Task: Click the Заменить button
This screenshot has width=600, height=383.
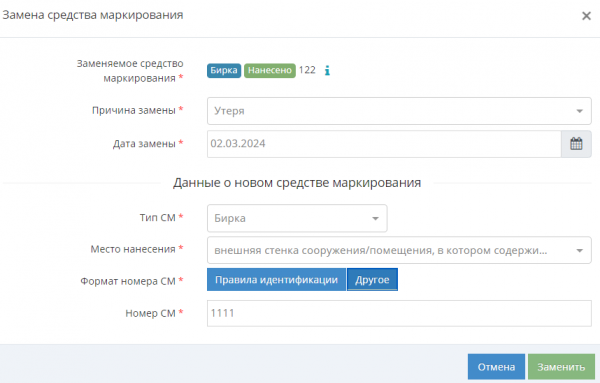Action: point(561,367)
